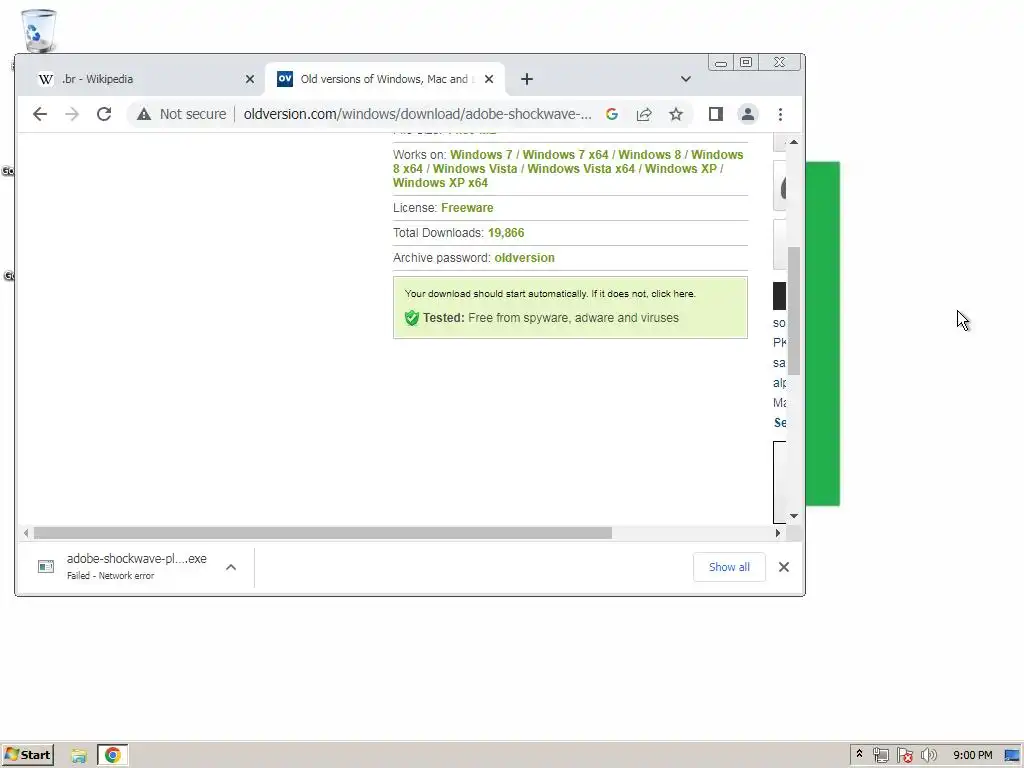Open Chrome three-dot menu

(x=780, y=114)
